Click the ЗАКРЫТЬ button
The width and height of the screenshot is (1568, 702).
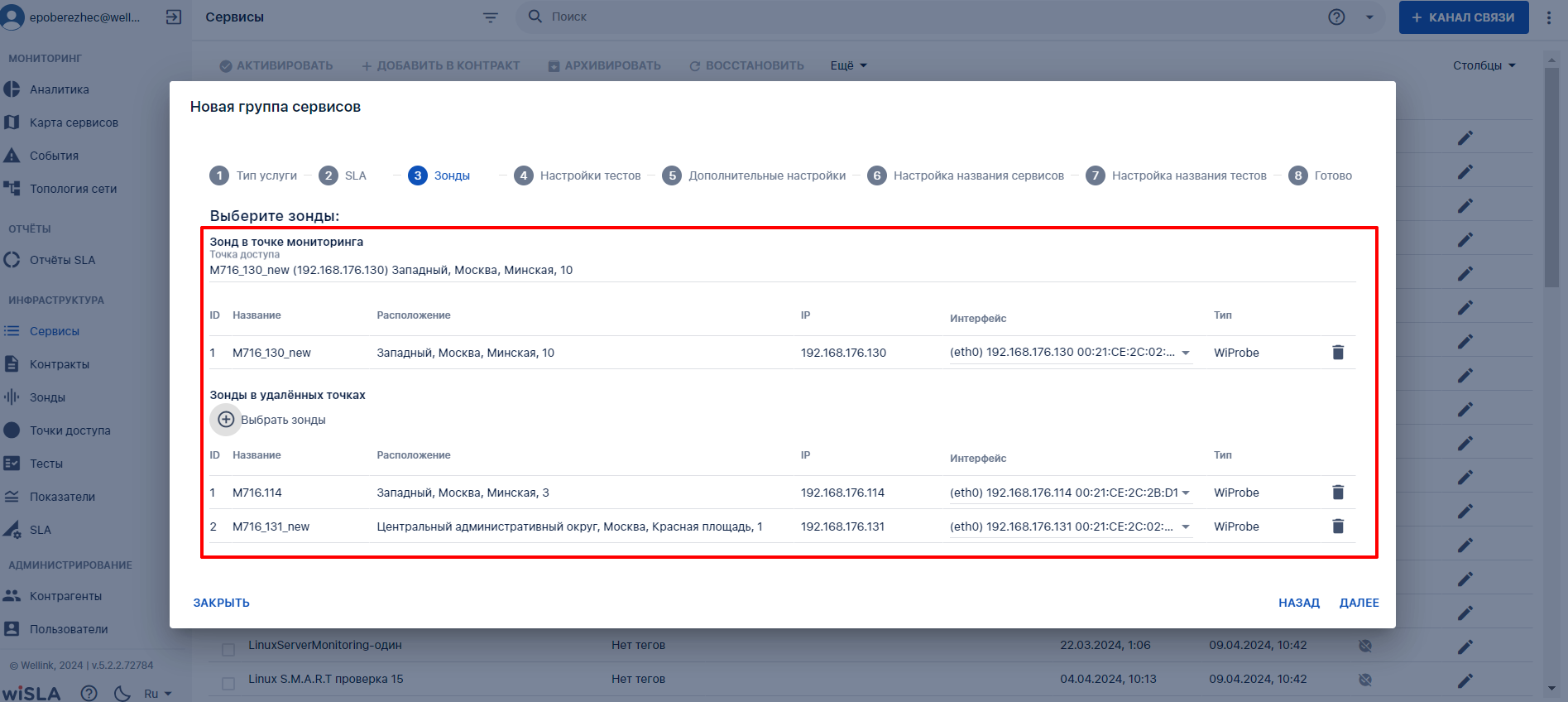(222, 603)
